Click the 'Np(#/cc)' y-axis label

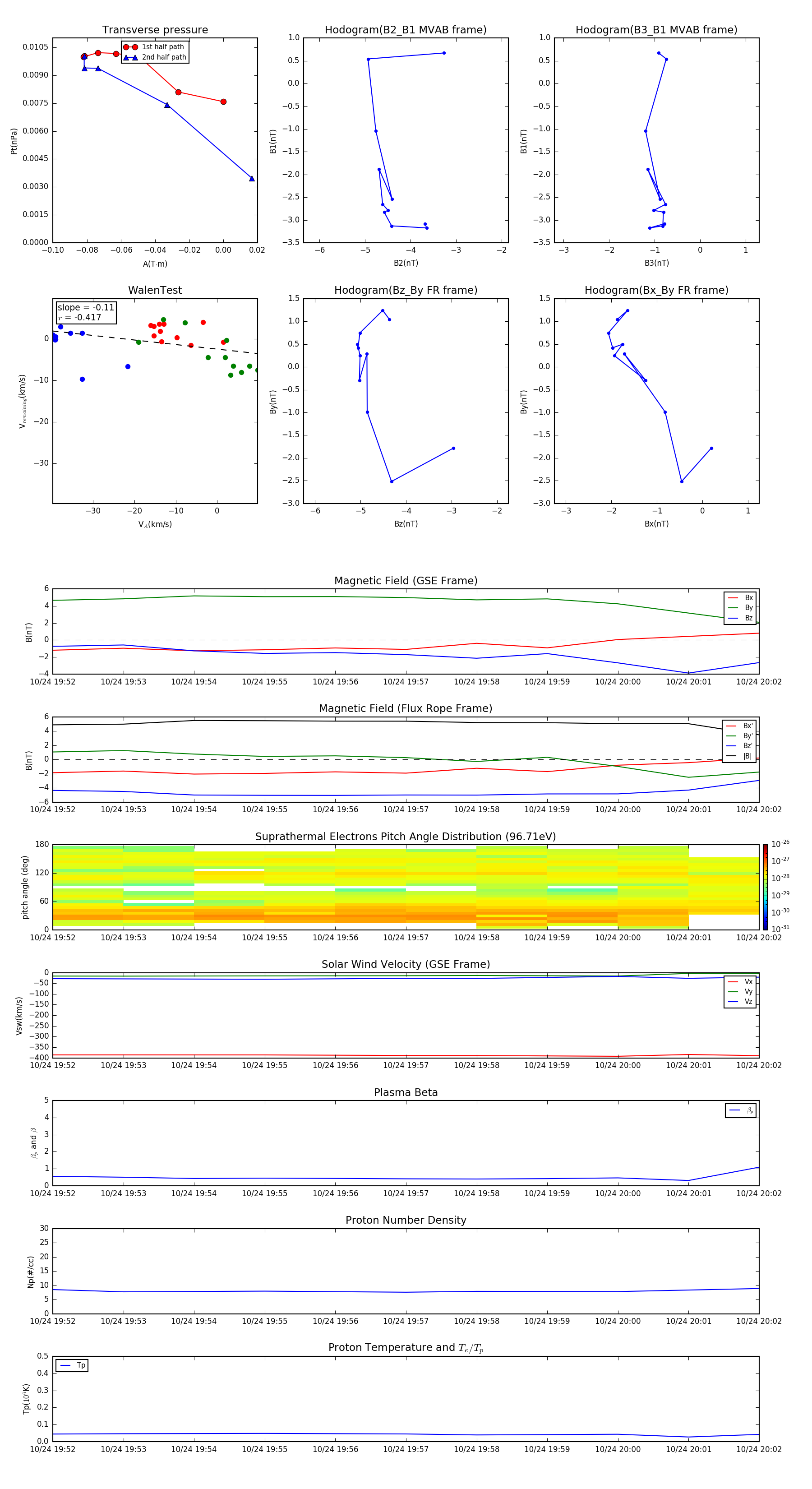point(31,1272)
